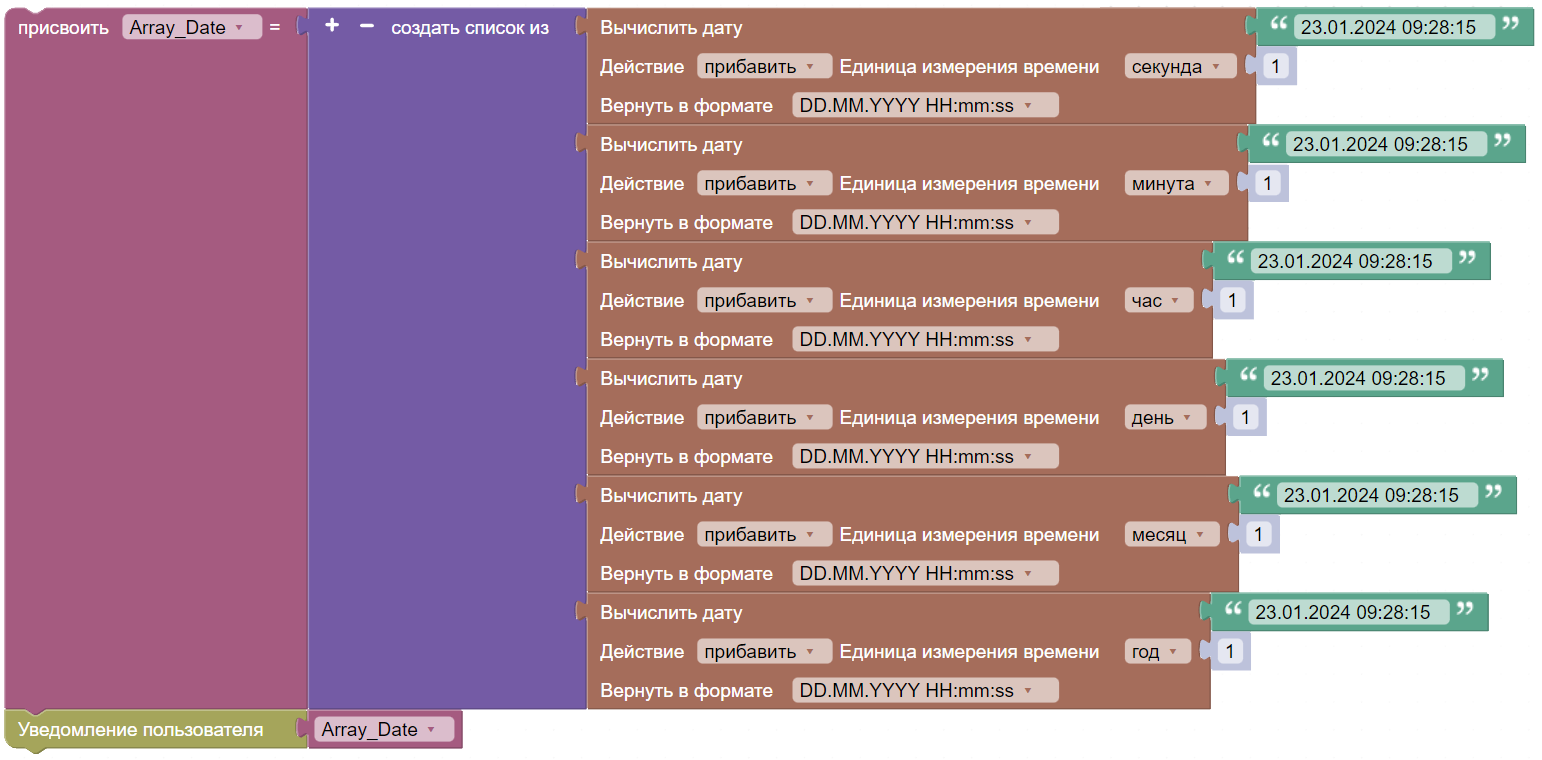Edit number value 1 next to секунда
The height and width of the screenshot is (760, 1542).
pos(1276,67)
